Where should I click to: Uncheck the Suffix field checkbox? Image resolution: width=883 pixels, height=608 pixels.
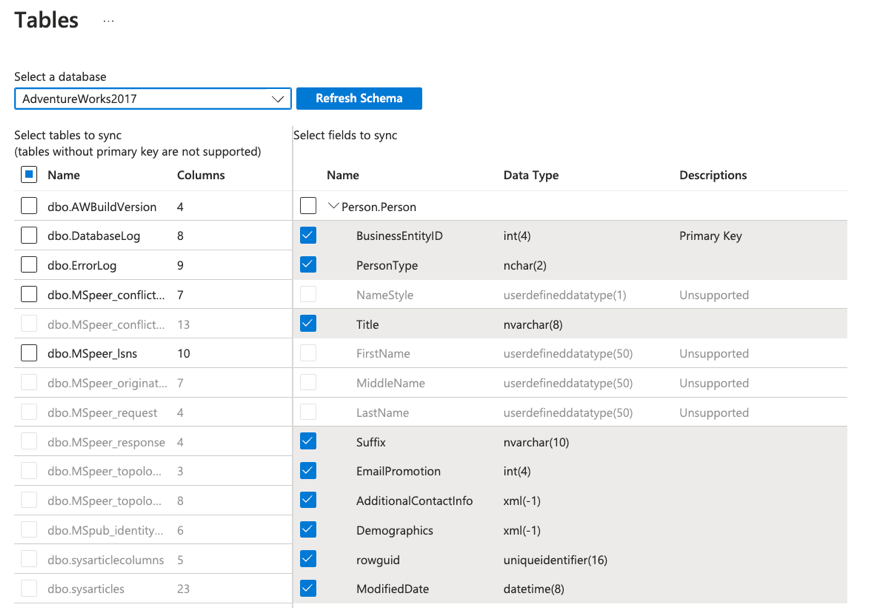(308, 441)
